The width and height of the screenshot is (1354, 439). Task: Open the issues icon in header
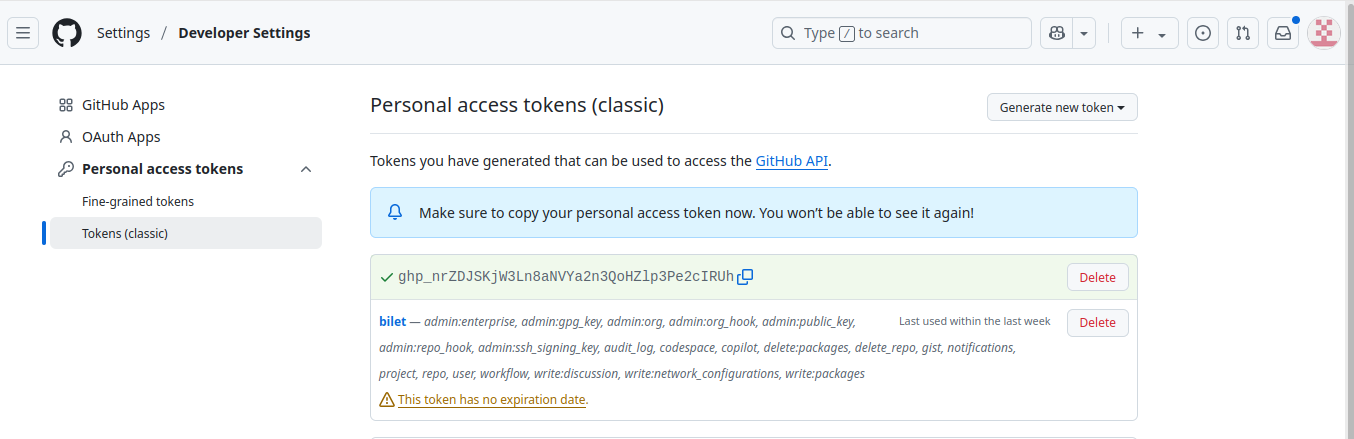click(1203, 33)
